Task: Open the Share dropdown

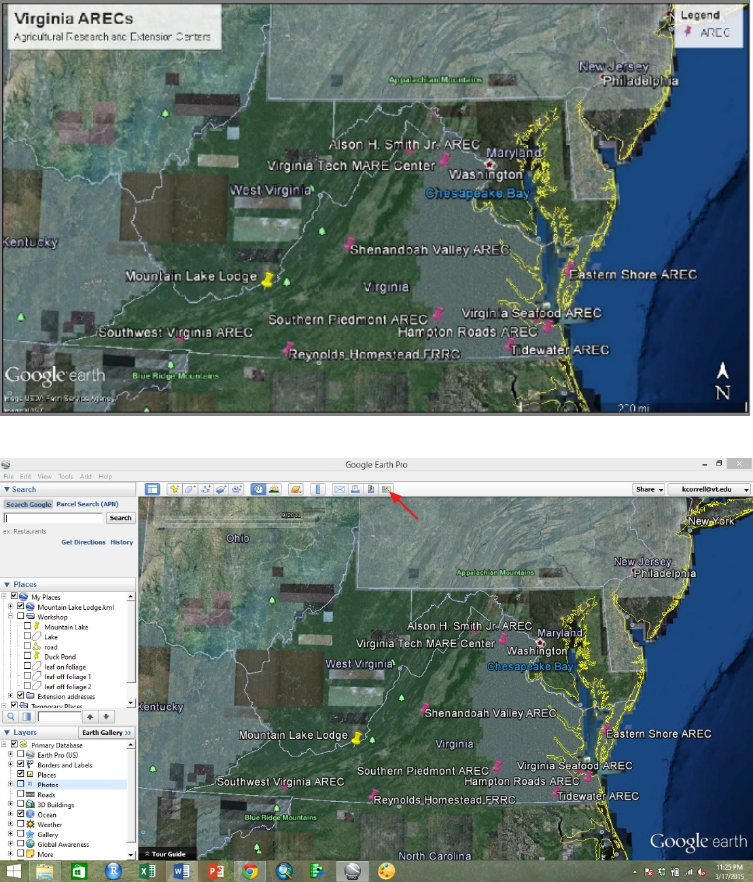Action: pyautogui.click(x=649, y=489)
